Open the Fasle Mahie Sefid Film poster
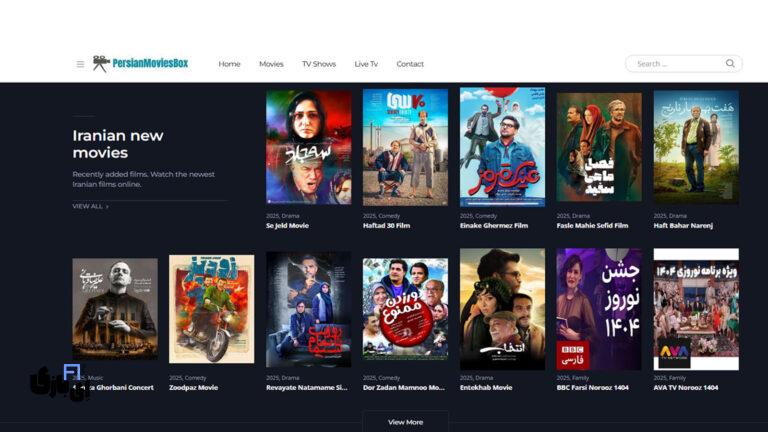This screenshot has width=768, height=432. coord(599,147)
